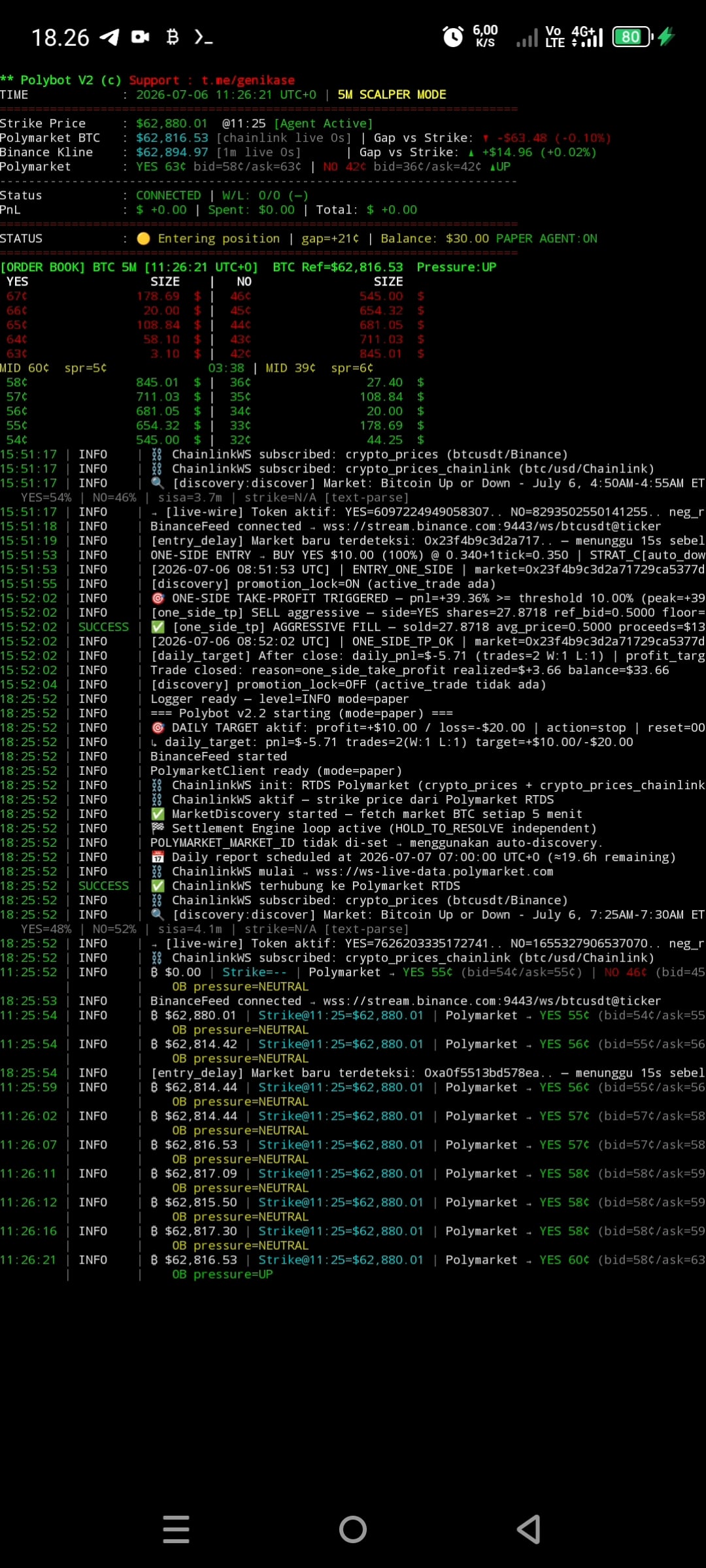Tap the green charging bolt icon
The image size is (706, 1568).
[x=666, y=37]
